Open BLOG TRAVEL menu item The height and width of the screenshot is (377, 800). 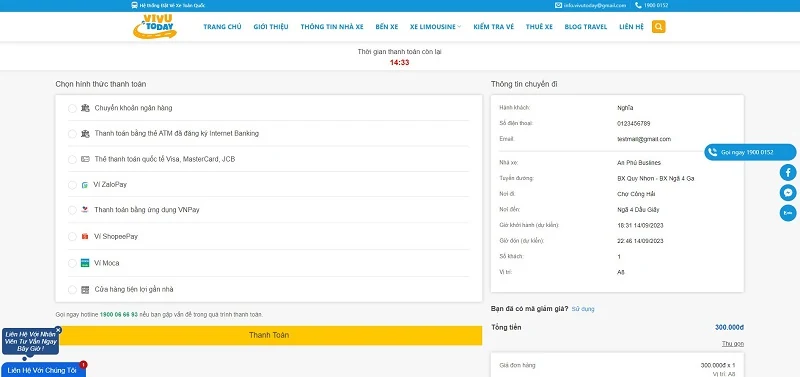[x=586, y=27]
